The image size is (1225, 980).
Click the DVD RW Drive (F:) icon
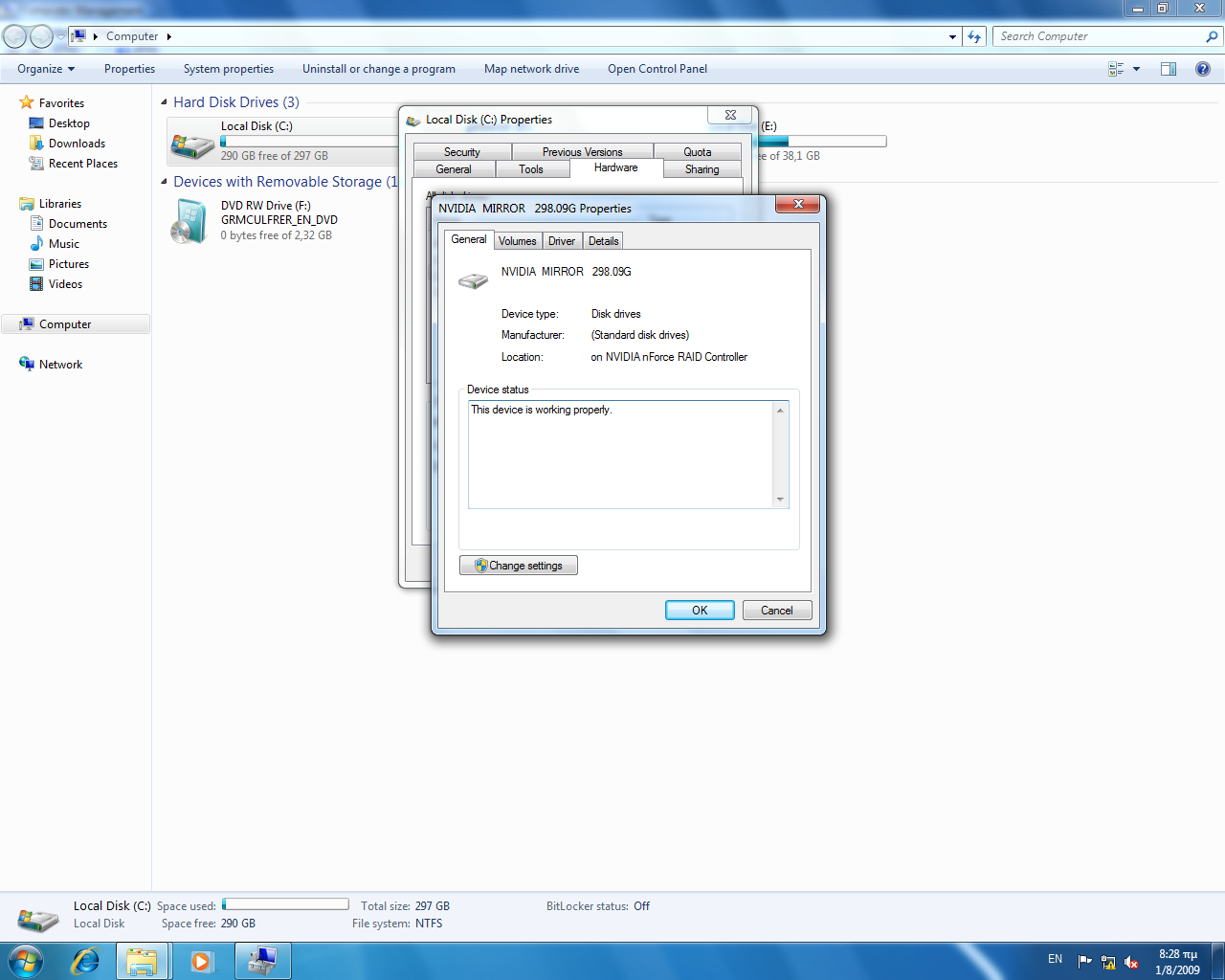[x=189, y=221]
